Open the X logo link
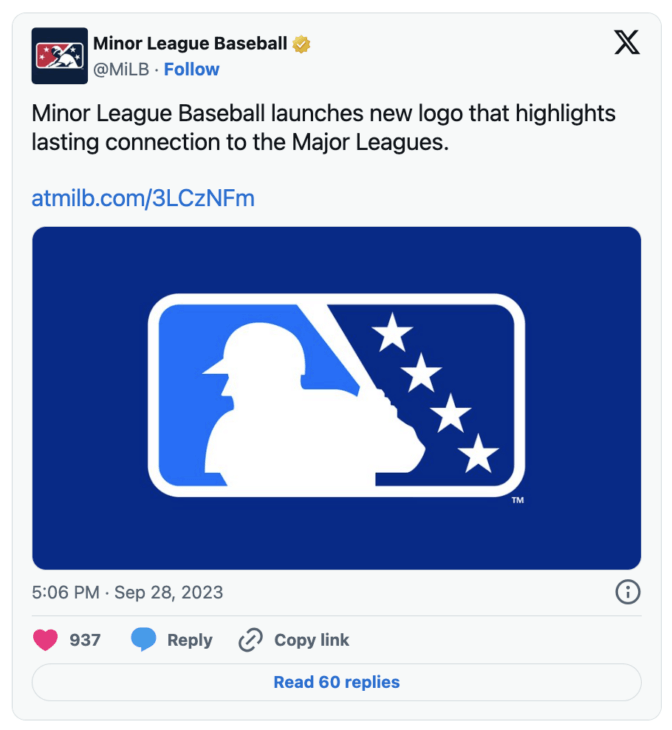672x730 pixels. click(x=627, y=42)
